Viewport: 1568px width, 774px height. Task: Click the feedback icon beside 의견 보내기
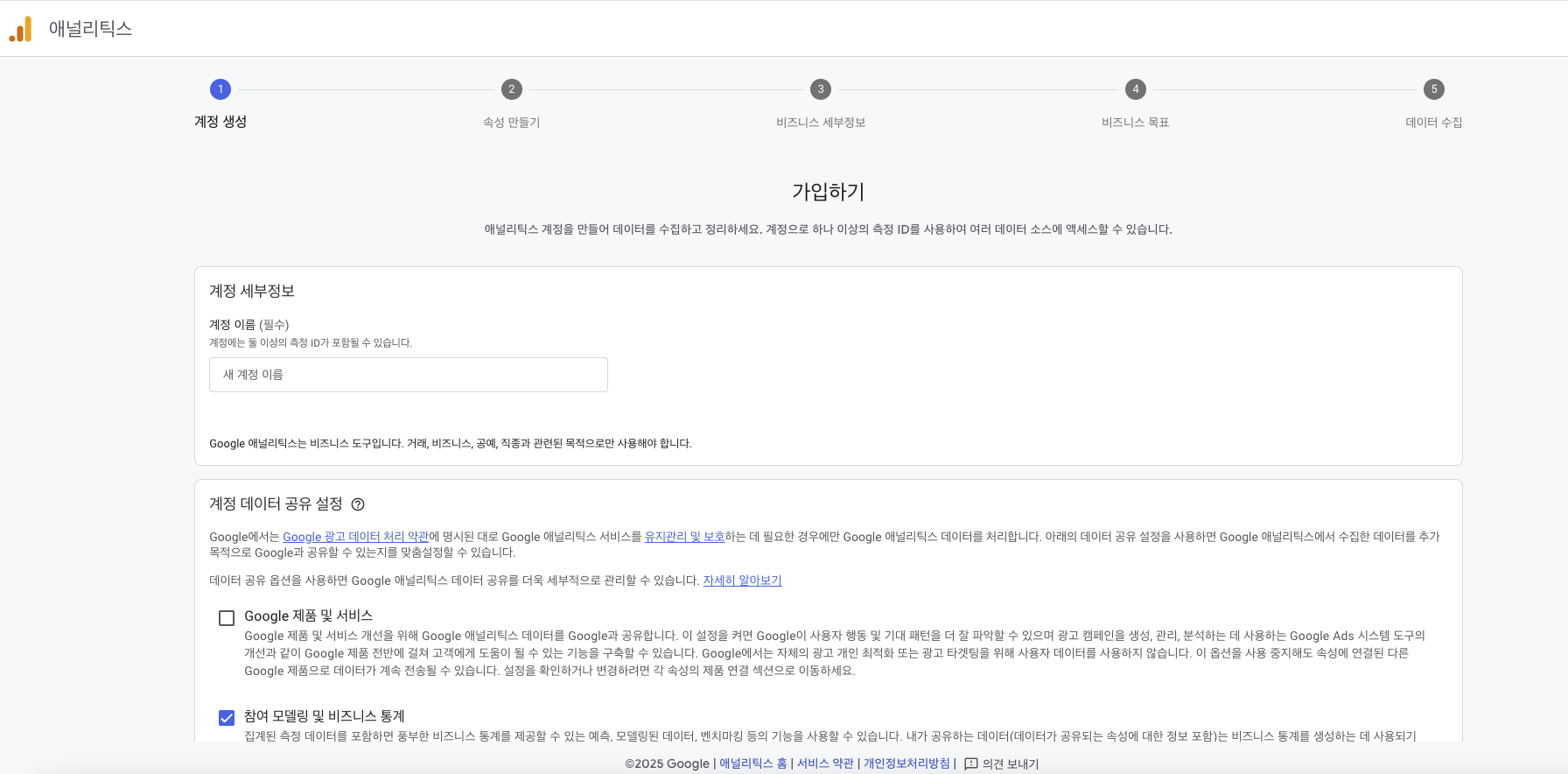[x=970, y=763]
